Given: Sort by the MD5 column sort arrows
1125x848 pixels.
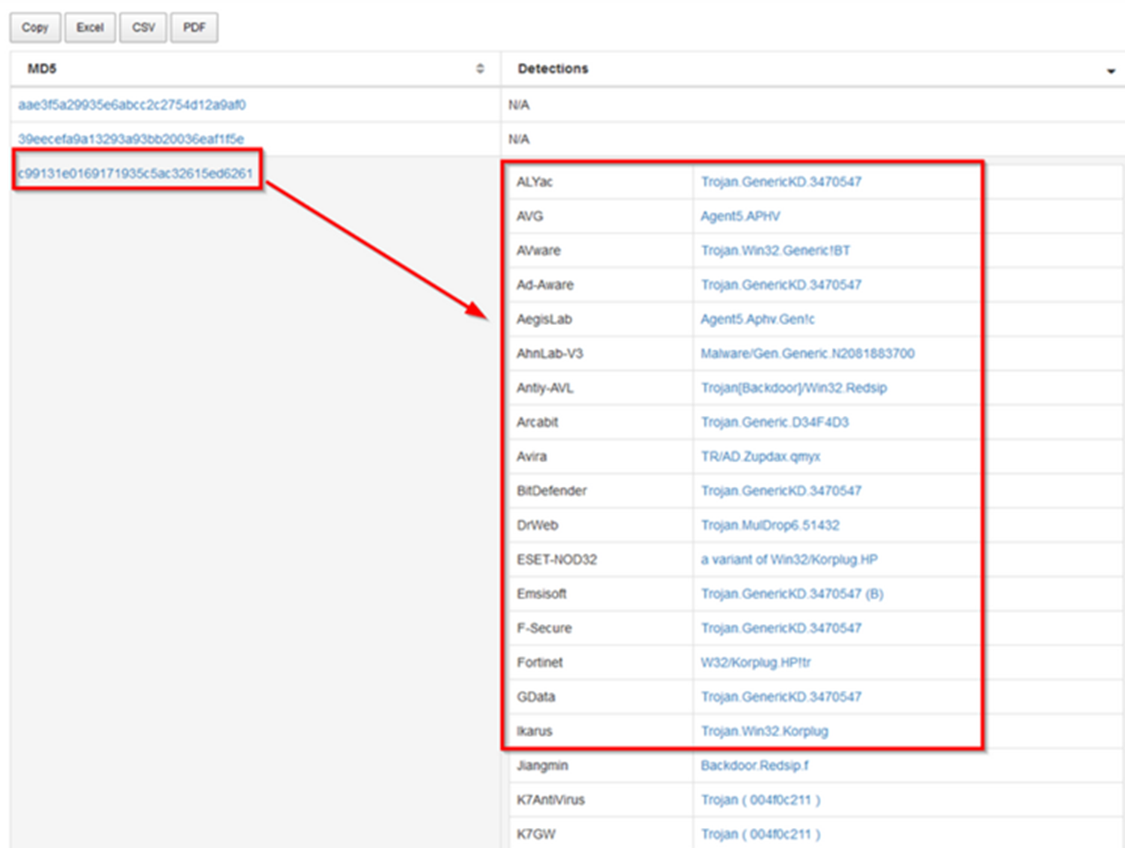Looking at the screenshot, I should 480,69.
